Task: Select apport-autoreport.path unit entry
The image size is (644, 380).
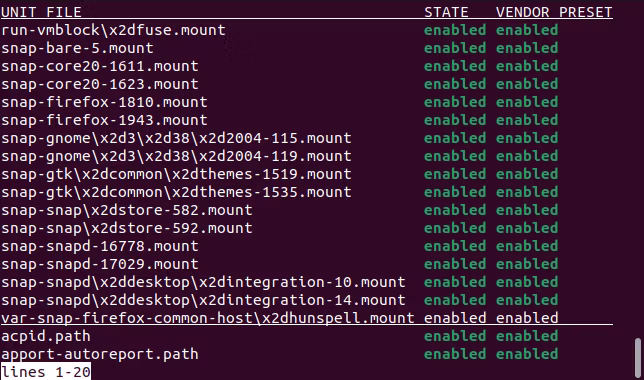Action: 100,355
